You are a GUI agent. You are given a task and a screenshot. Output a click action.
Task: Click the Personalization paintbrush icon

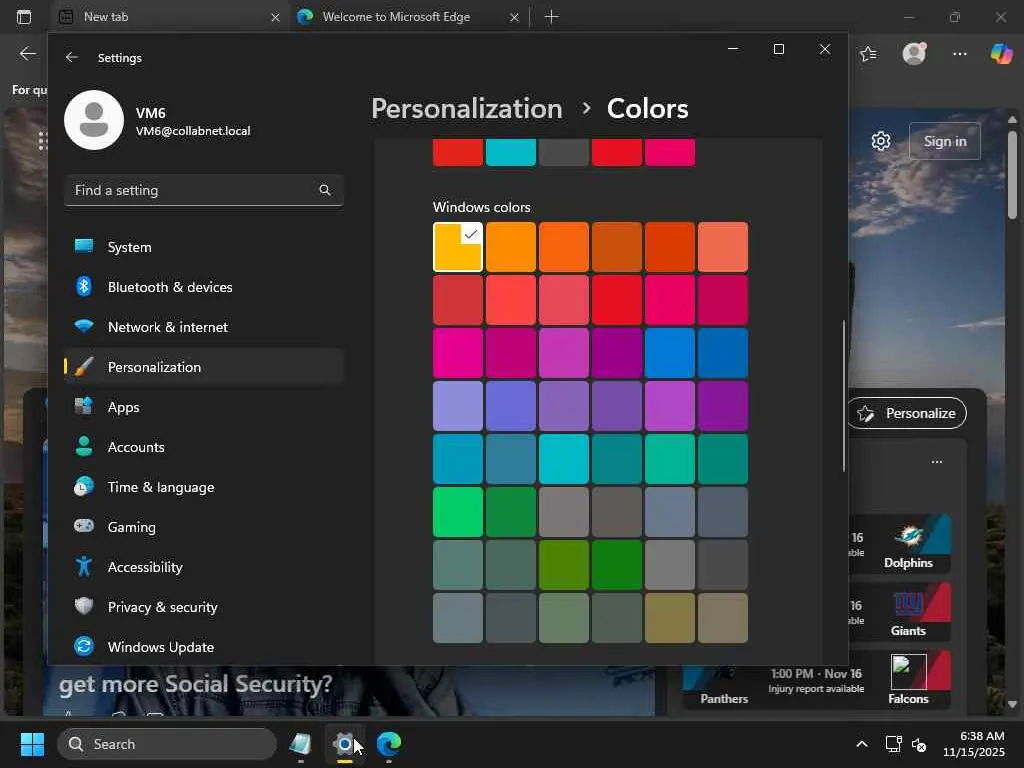84,366
